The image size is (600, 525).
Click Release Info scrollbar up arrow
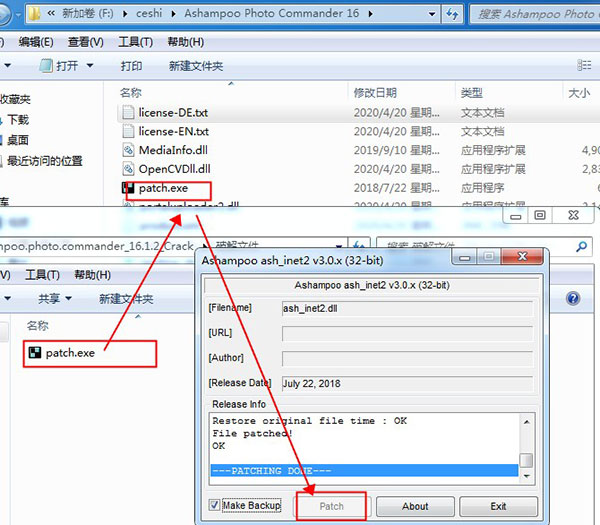pos(527,422)
